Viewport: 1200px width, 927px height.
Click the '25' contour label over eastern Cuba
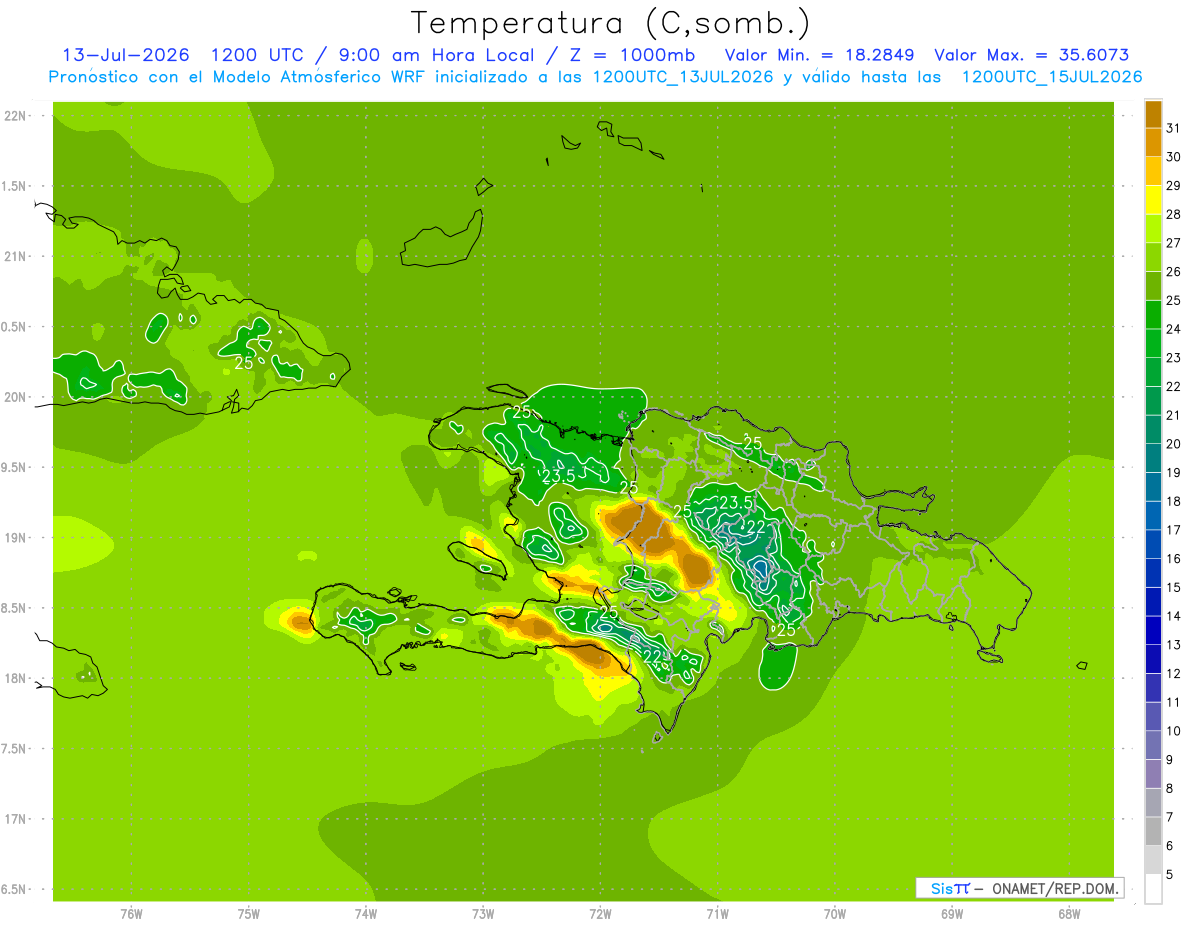click(x=244, y=363)
